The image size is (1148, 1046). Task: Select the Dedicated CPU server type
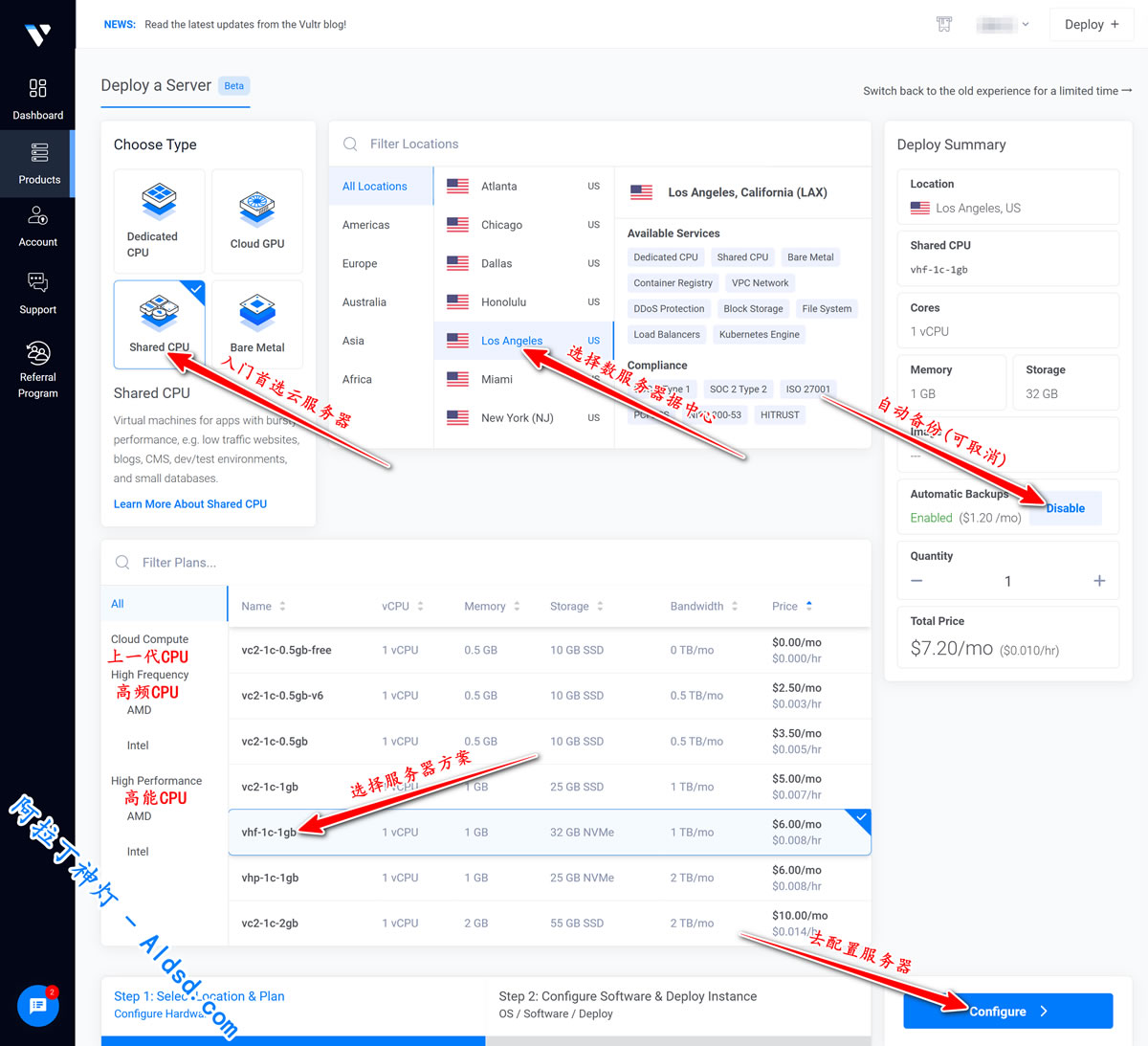coord(159,221)
